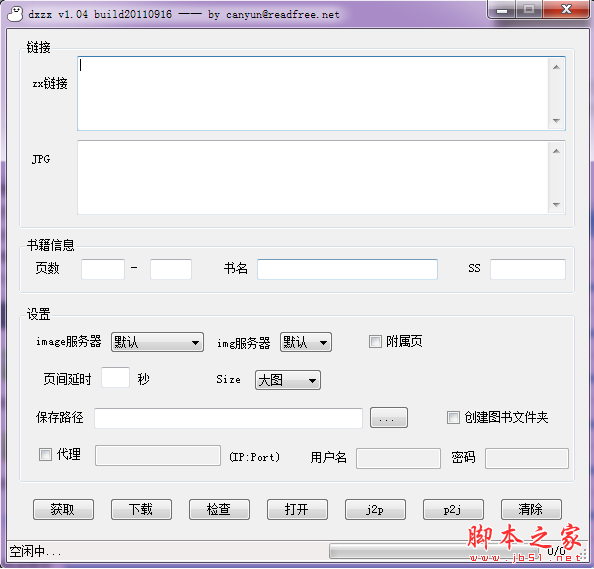Open the Size 大图 dropdown
The height and width of the screenshot is (569, 594).
[288, 380]
